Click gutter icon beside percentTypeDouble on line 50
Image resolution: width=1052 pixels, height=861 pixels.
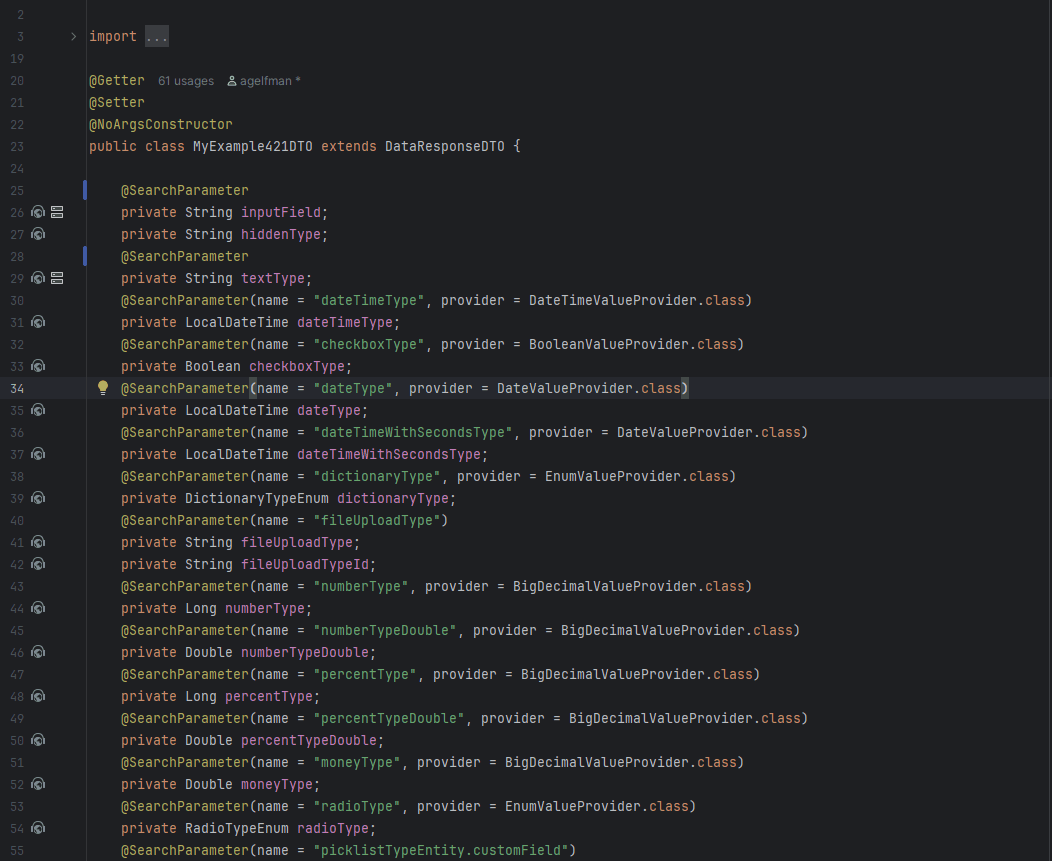(x=38, y=740)
